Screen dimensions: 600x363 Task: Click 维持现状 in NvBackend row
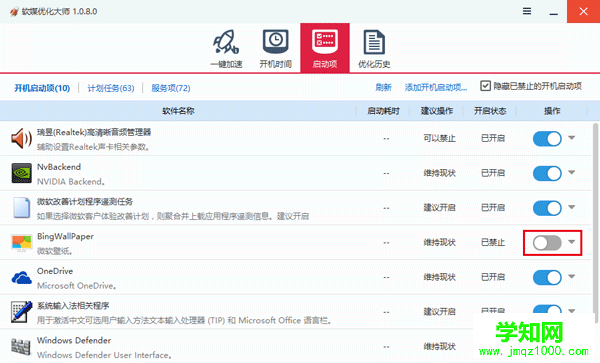coord(439,173)
